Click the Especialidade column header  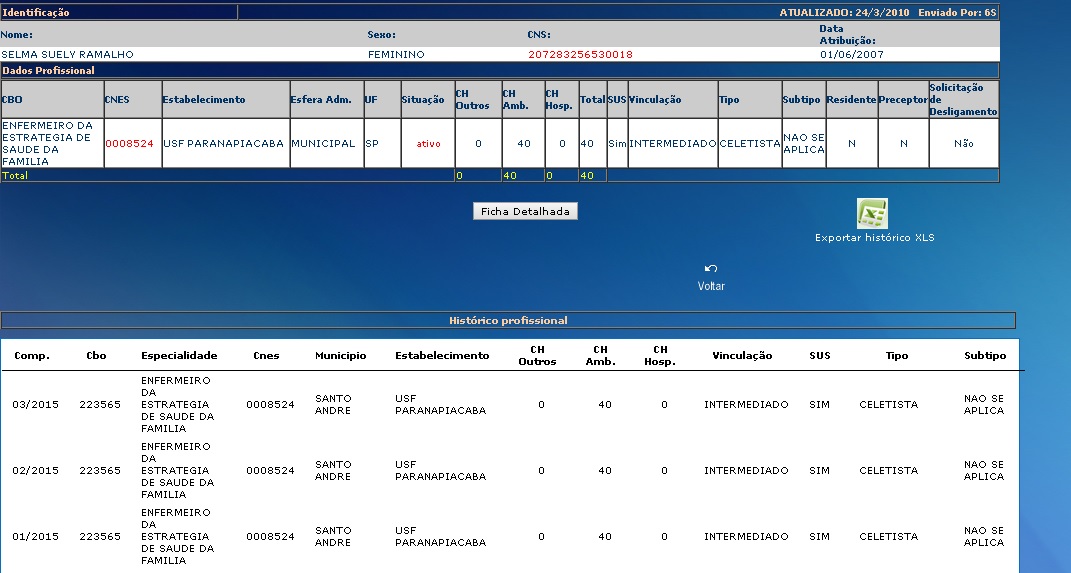(179, 356)
